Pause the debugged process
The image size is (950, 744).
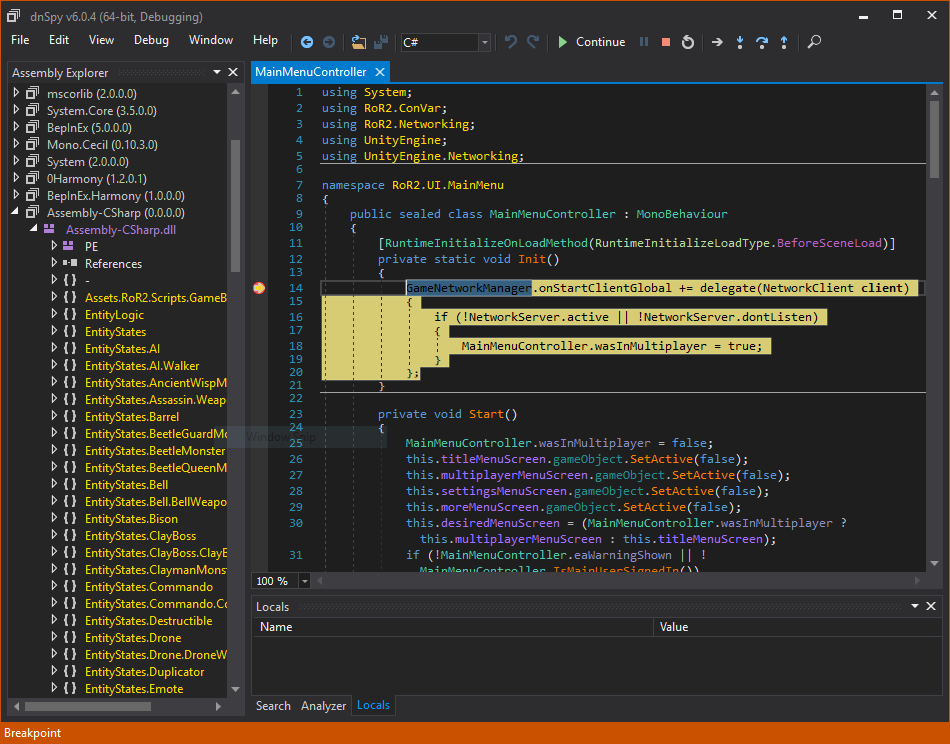point(644,42)
